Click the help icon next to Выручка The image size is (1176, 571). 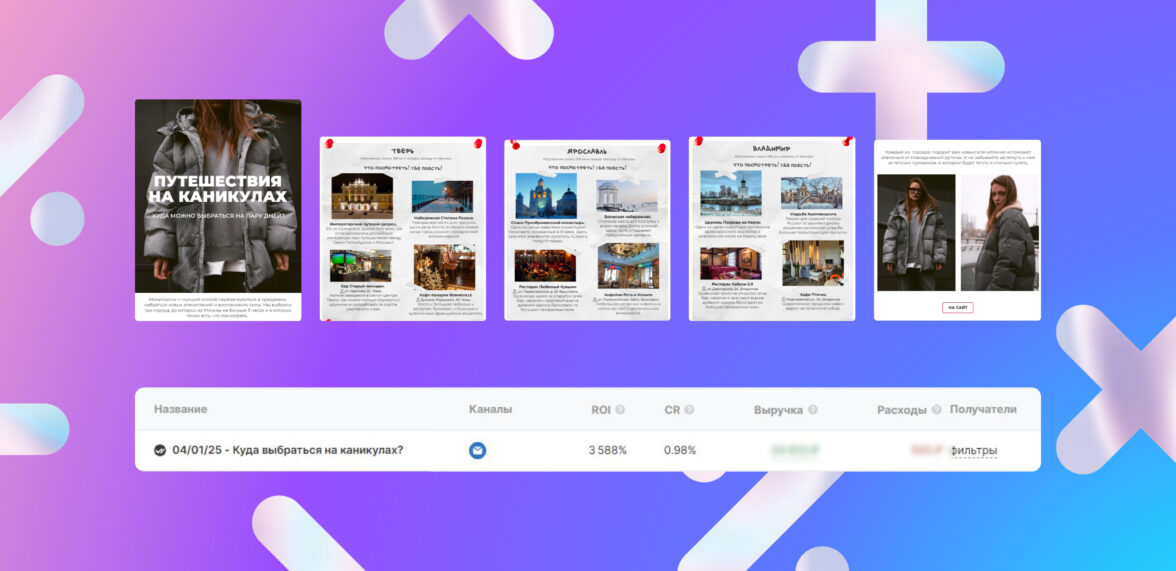812,410
